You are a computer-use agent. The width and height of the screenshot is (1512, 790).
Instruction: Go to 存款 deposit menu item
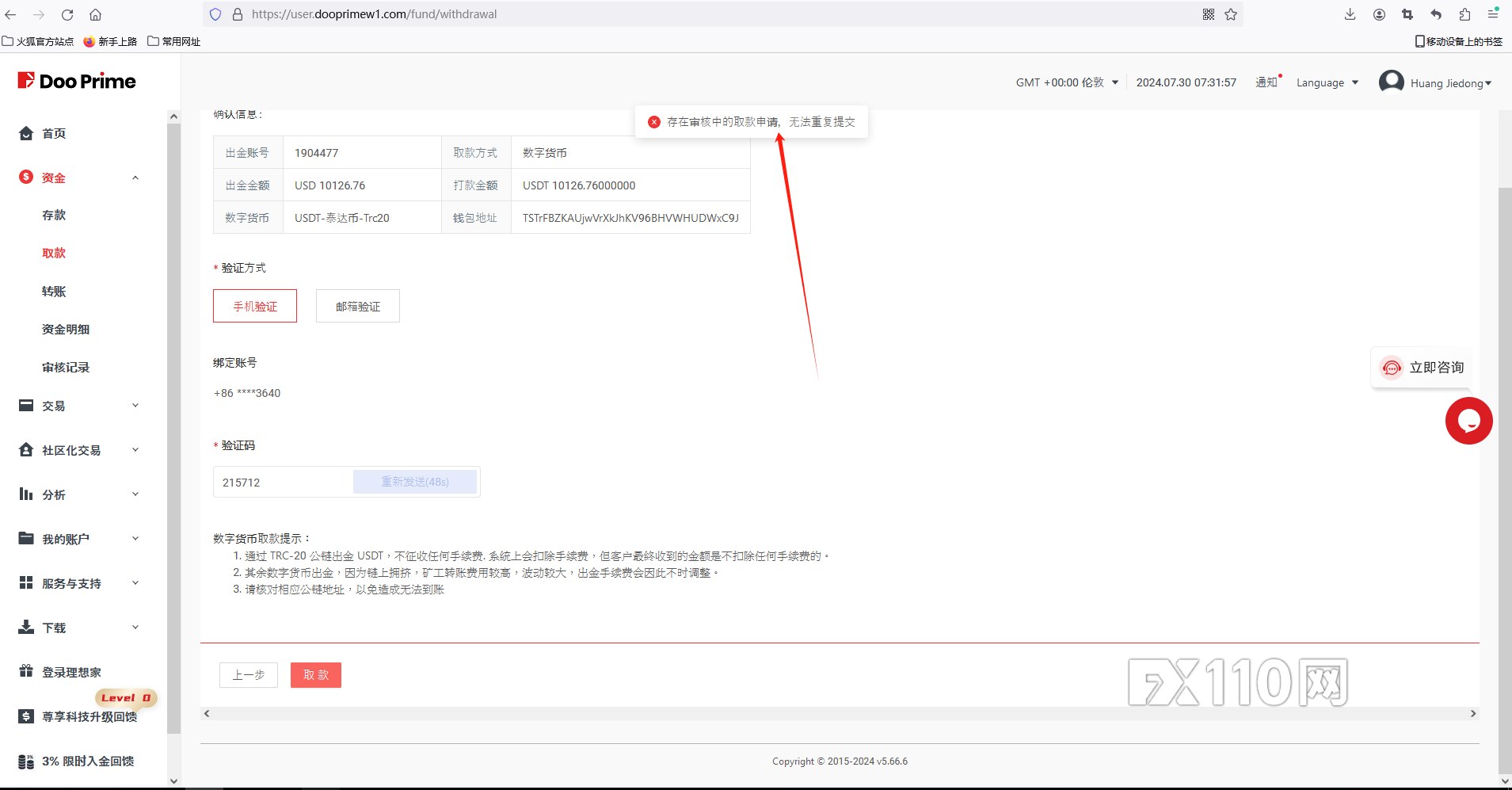(54, 216)
